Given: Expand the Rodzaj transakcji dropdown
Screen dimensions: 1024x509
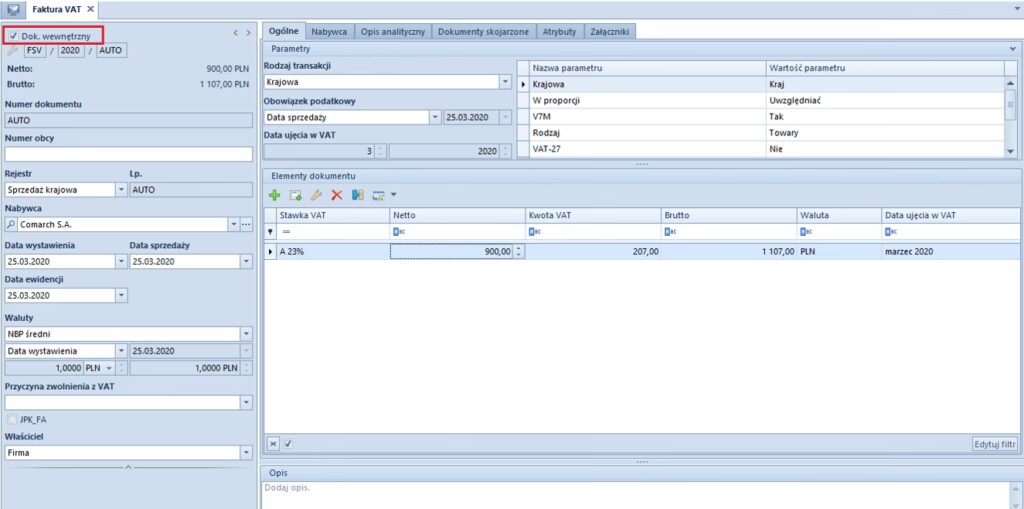Looking at the screenshot, I should pyautogui.click(x=505, y=82).
